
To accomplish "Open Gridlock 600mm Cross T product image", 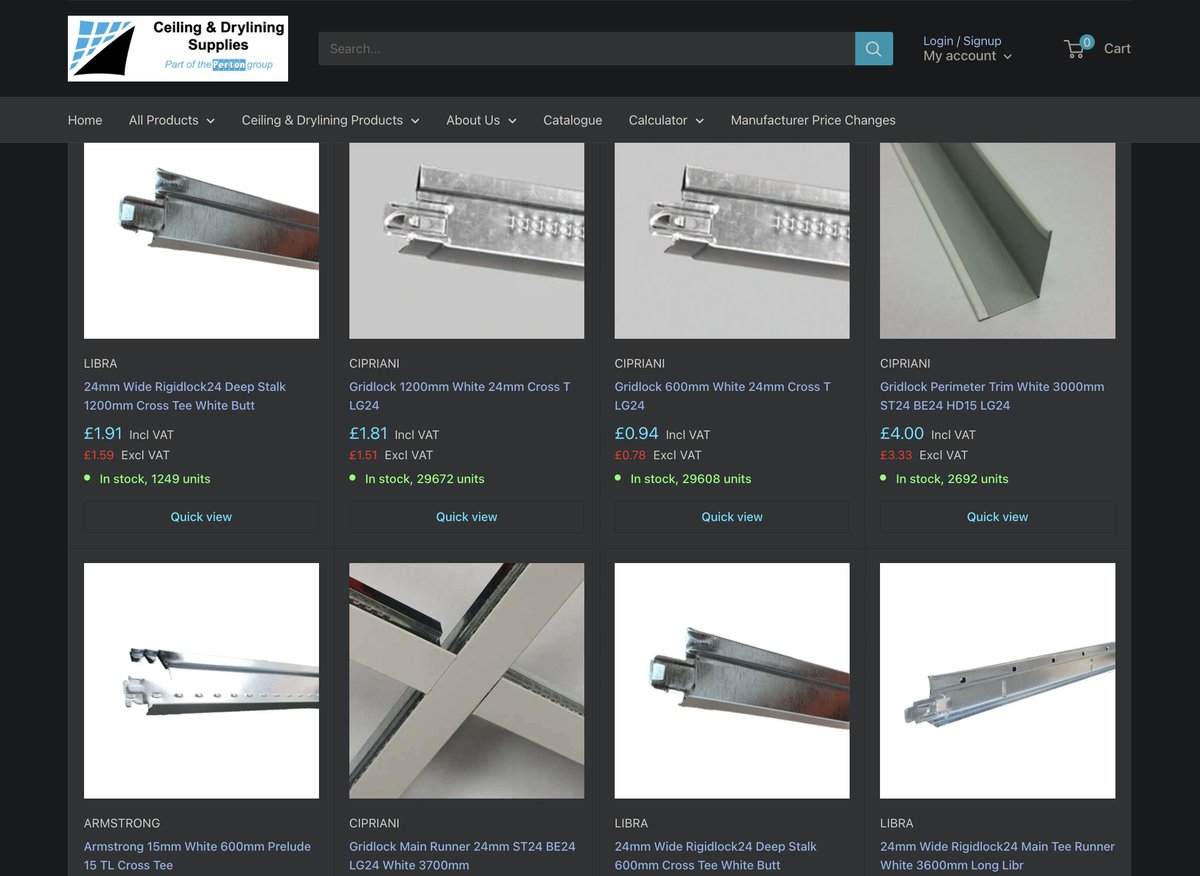I will click(732, 240).
